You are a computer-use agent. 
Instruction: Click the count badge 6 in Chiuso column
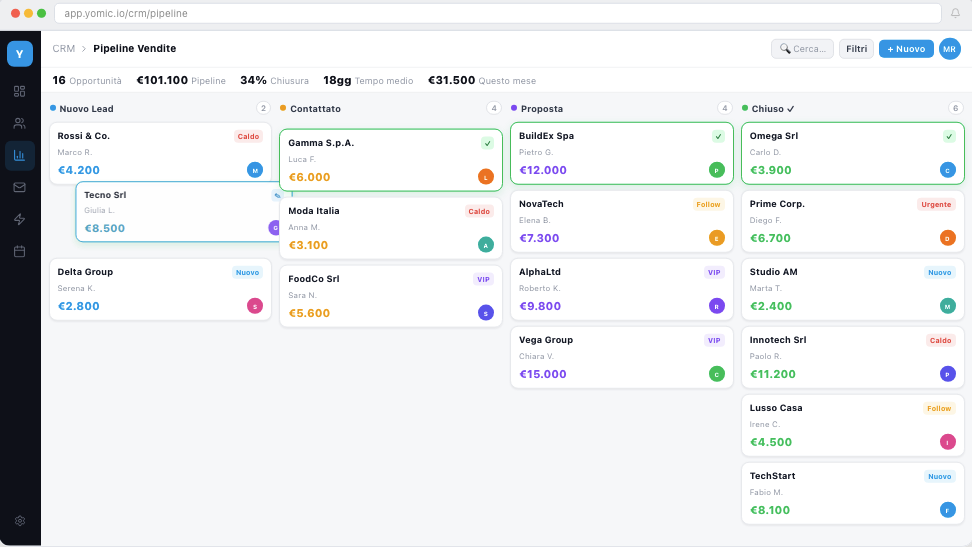[955, 109]
